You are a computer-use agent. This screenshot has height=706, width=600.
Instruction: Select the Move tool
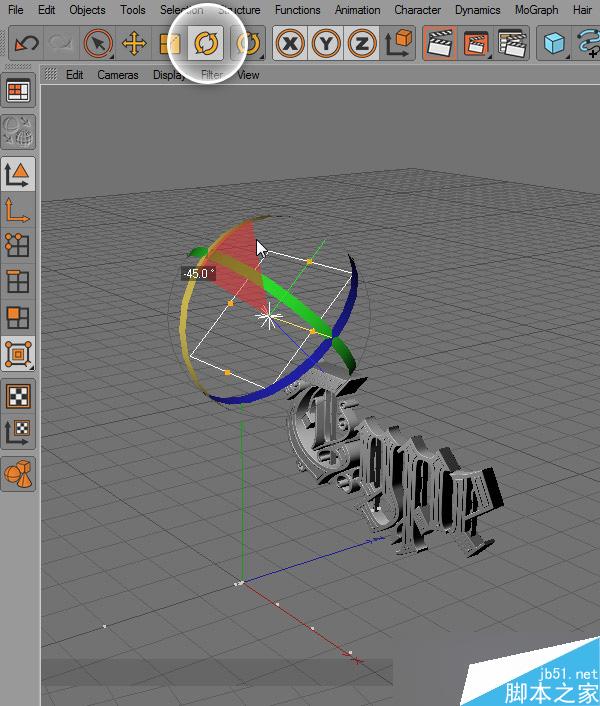tap(134, 44)
